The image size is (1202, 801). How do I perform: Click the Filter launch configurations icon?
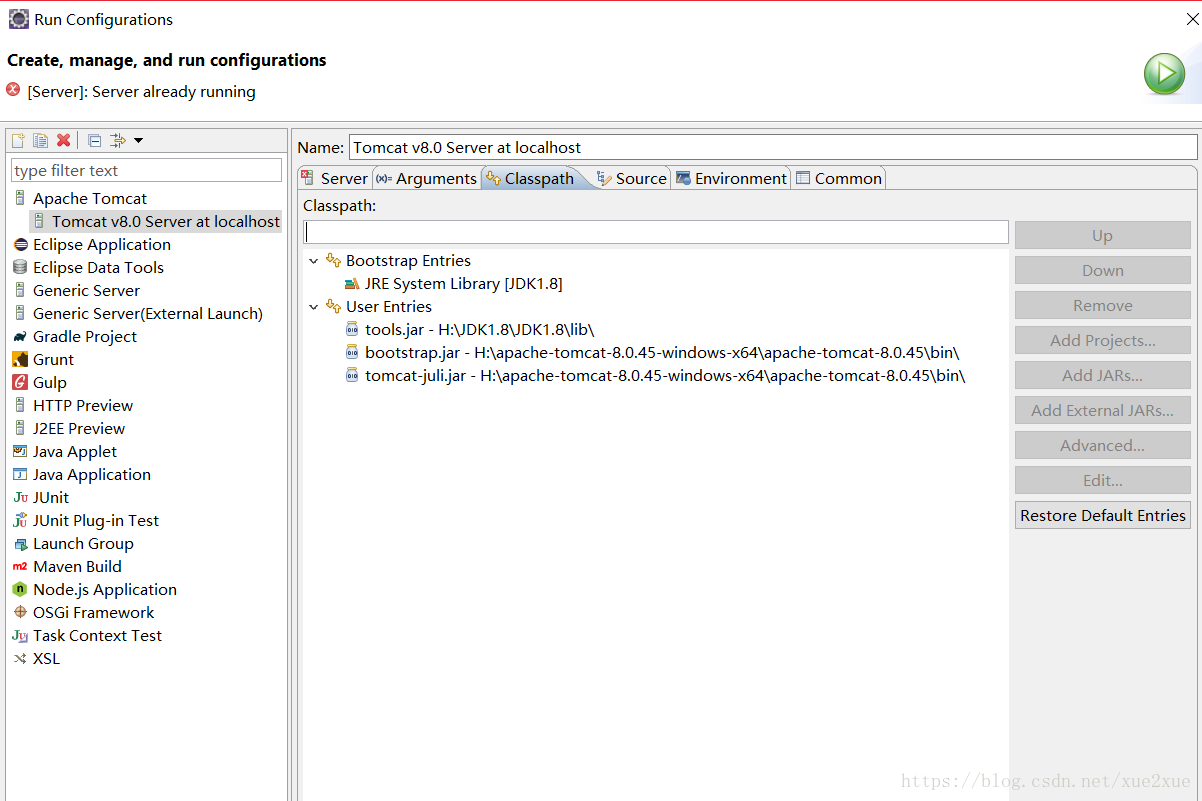[118, 140]
